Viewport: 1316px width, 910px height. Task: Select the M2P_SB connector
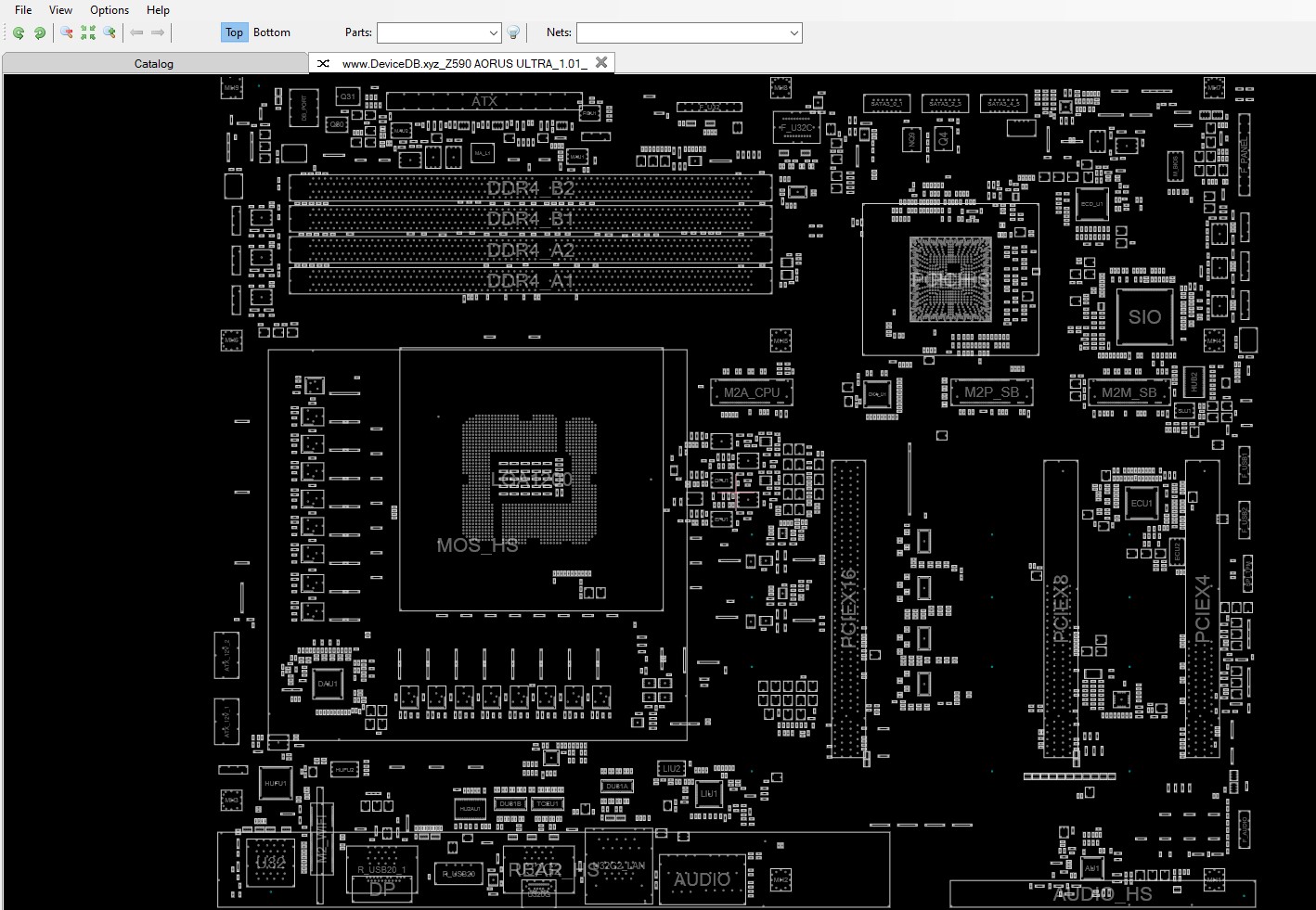coord(991,392)
